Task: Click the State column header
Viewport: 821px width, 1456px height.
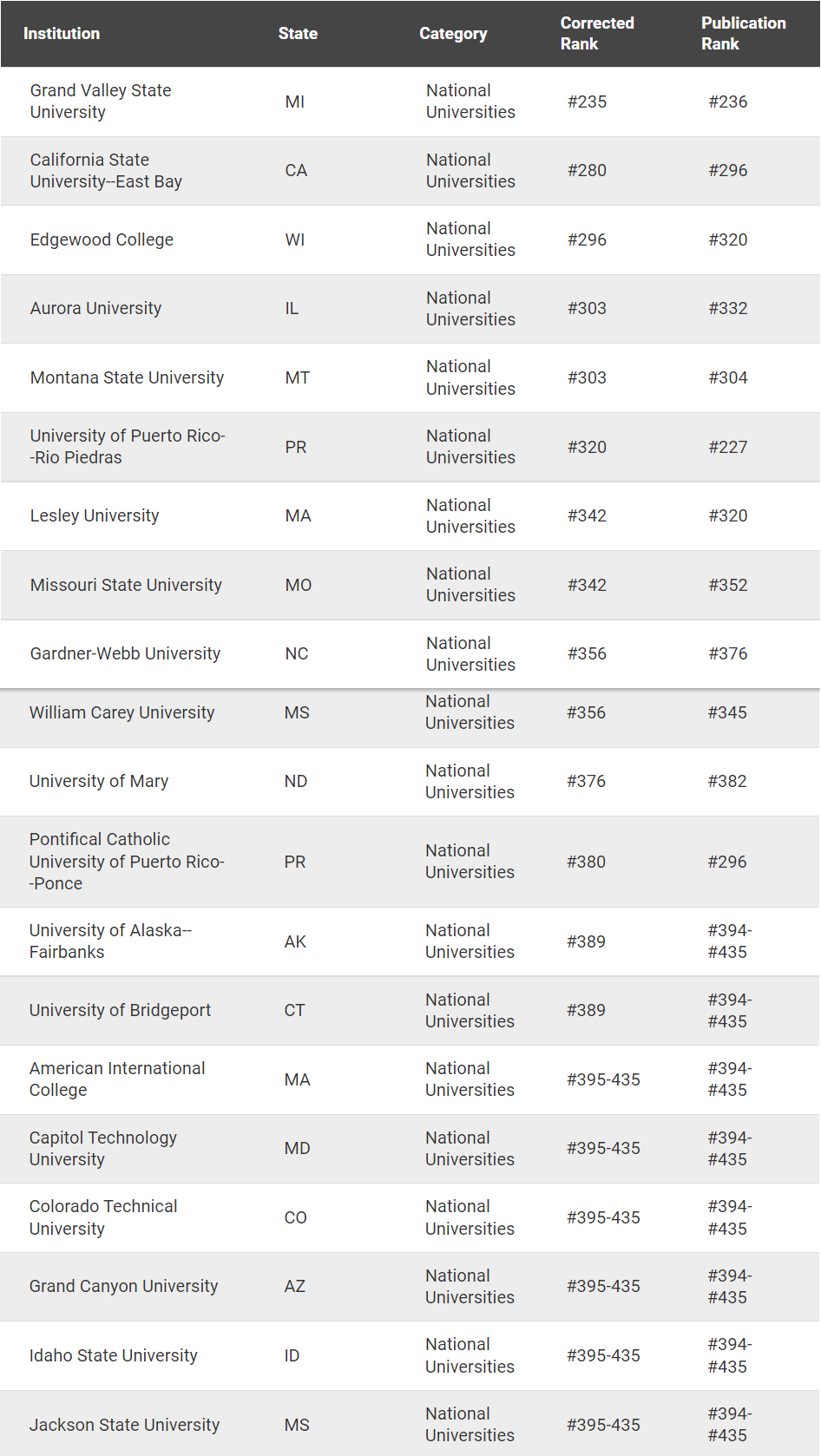Action: click(298, 34)
